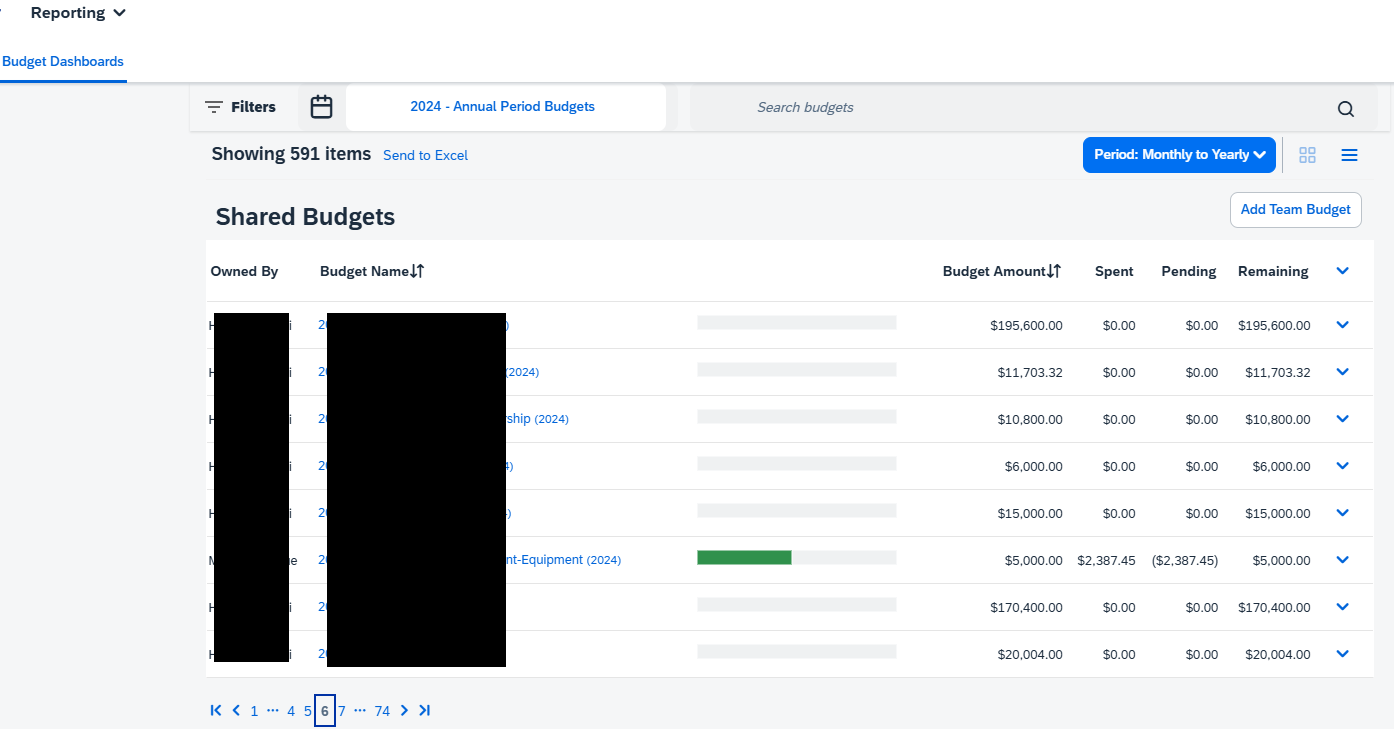Open the Filters panel

coord(240,107)
